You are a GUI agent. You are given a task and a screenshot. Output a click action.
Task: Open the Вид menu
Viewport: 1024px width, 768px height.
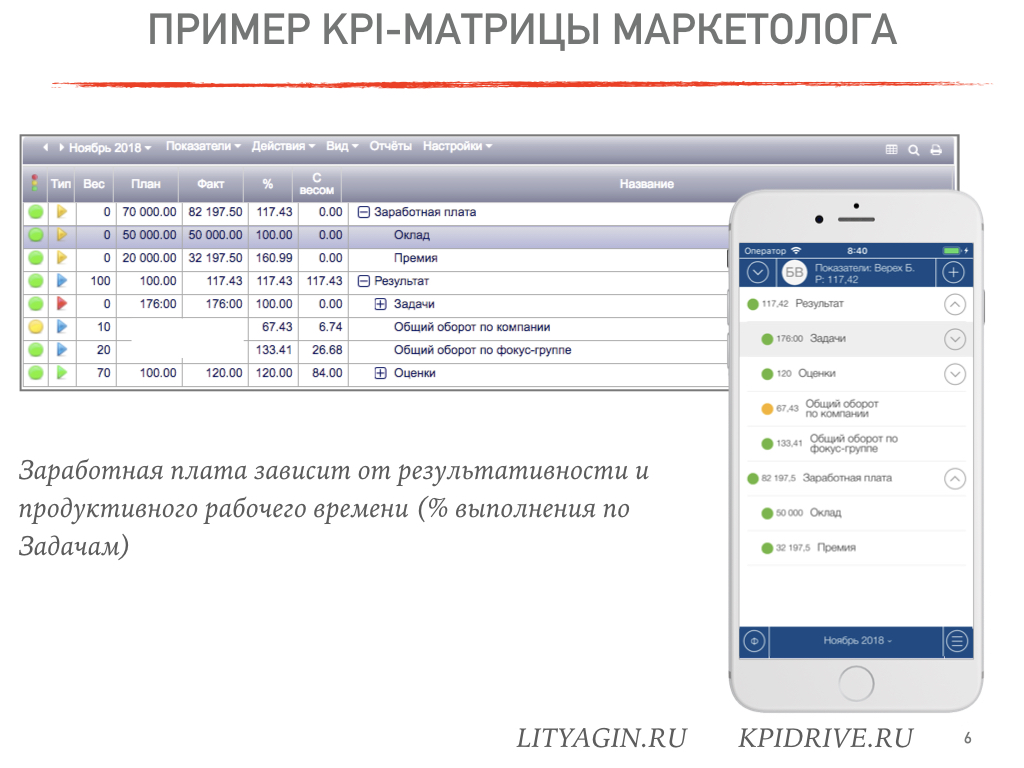[x=342, y=146]
